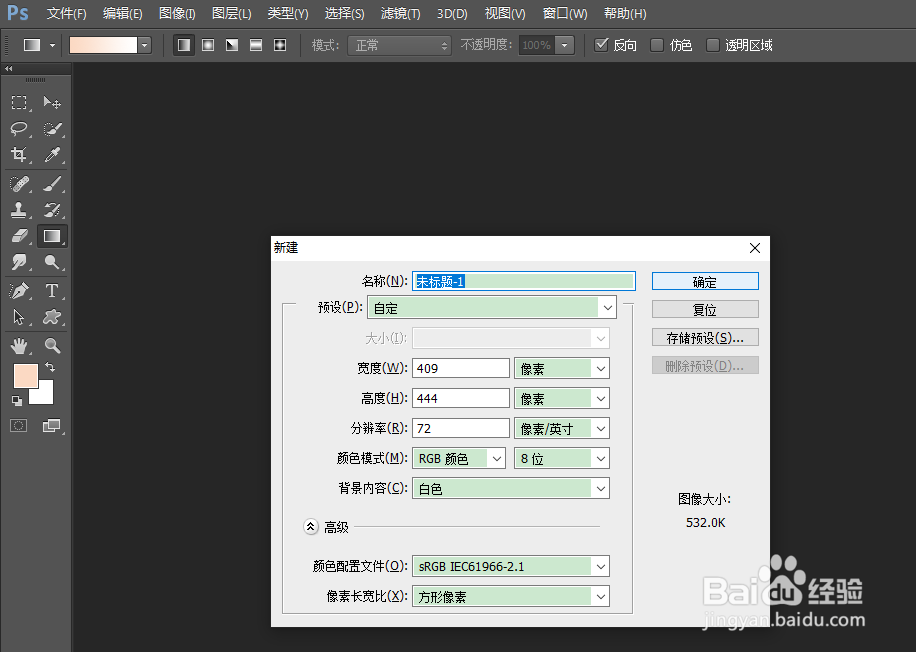The height and width of the screenshot is (652, 916).
Task: Select the Quick Selection tool
Action: [52, 129]
